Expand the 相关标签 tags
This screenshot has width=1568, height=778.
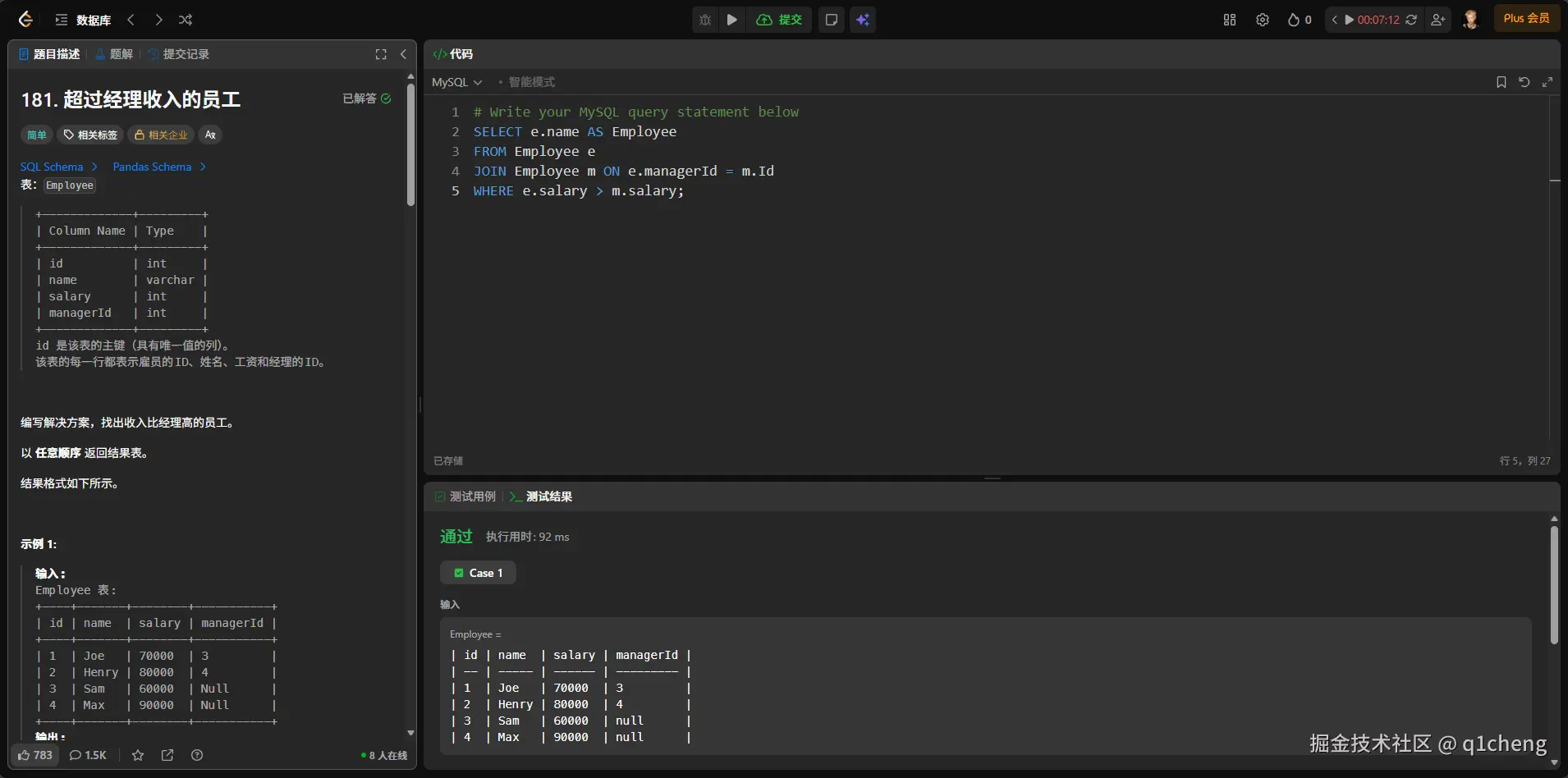[90, 135]
